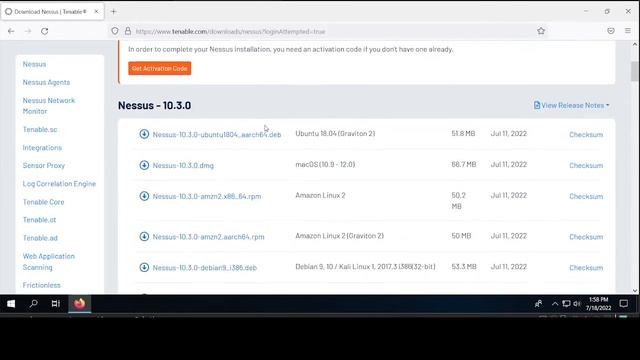This screenshot has width=640, height=360.
Task: Open Web Application Scanning in sidebar
Action: coord(49,262)
